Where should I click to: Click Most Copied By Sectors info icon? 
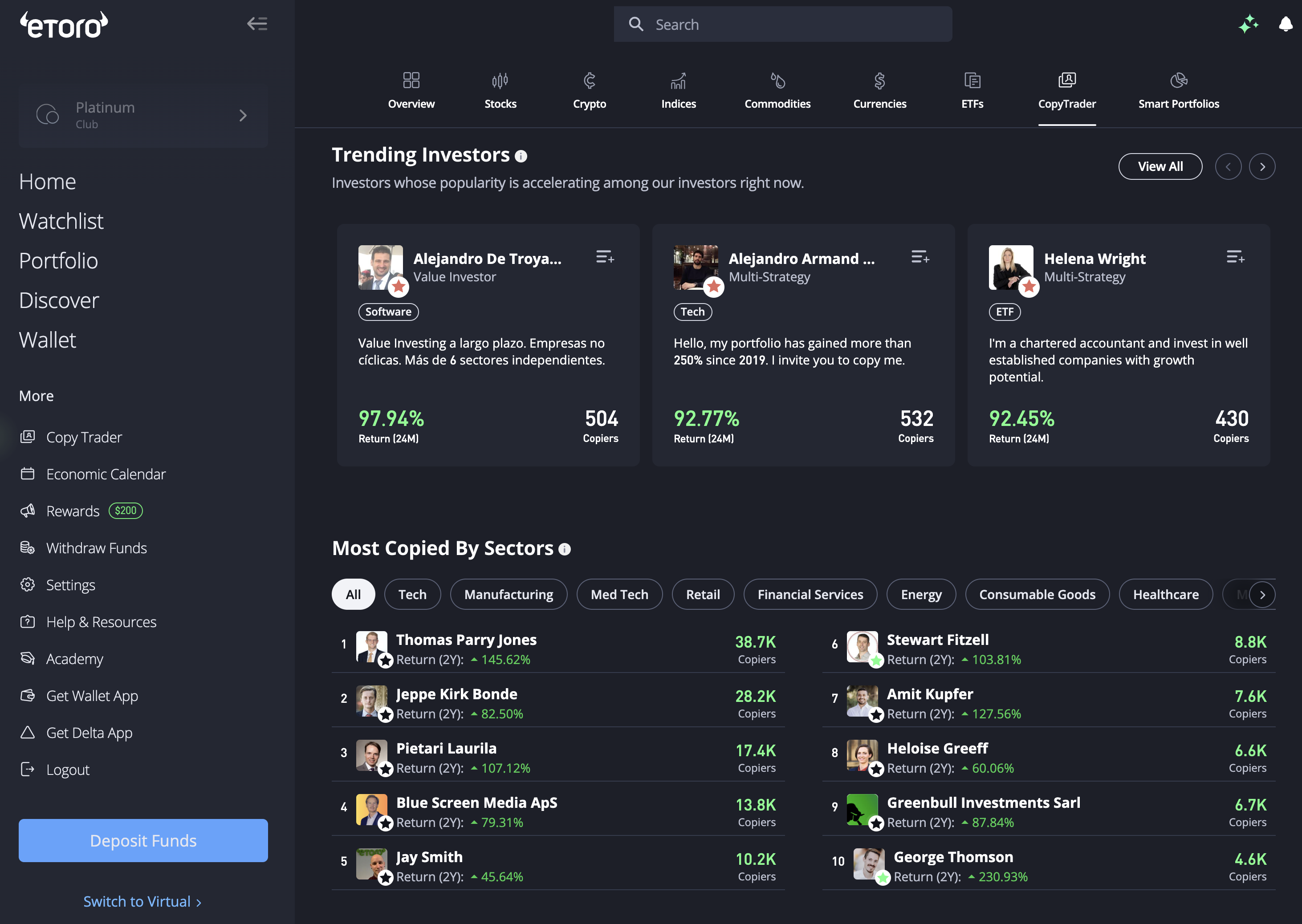tap(565, 549)
